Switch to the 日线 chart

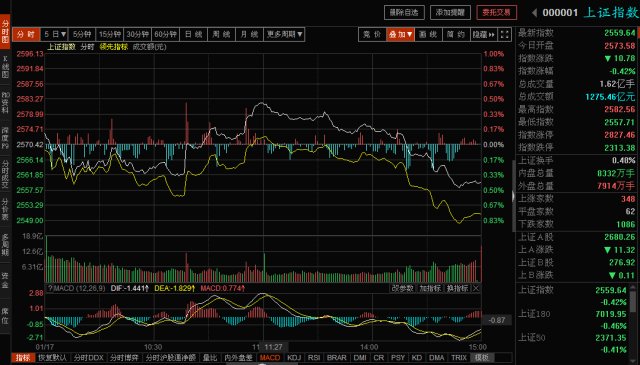(x=193, y=34)
